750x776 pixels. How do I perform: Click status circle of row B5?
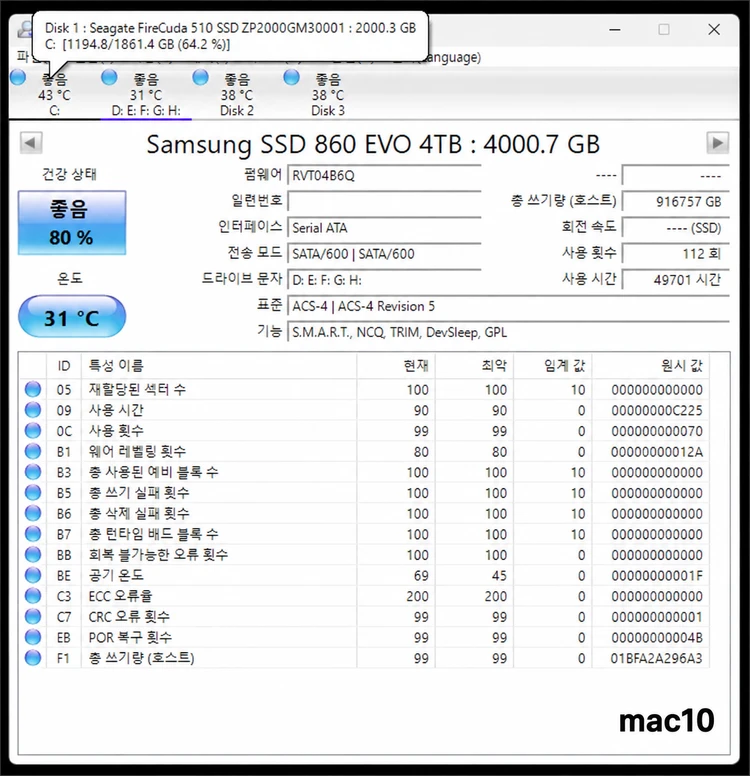[x=33, y=492]
